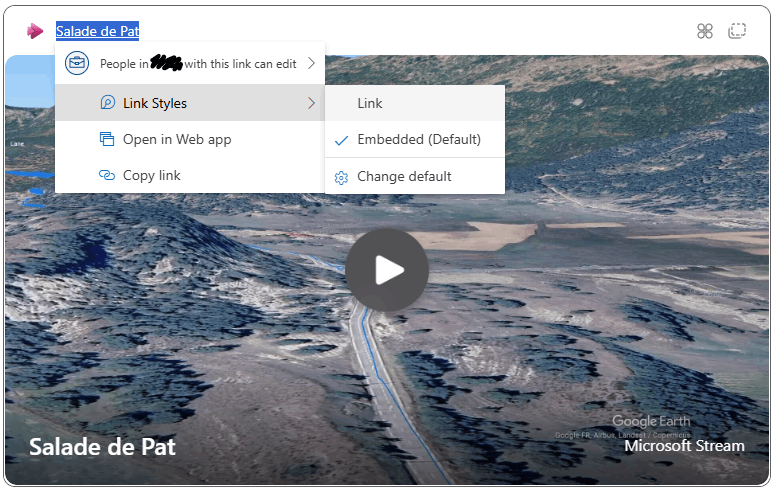Expand the chevron next to link permissions
This screenshot has width=773, height=490.
[x=311, y=63]
